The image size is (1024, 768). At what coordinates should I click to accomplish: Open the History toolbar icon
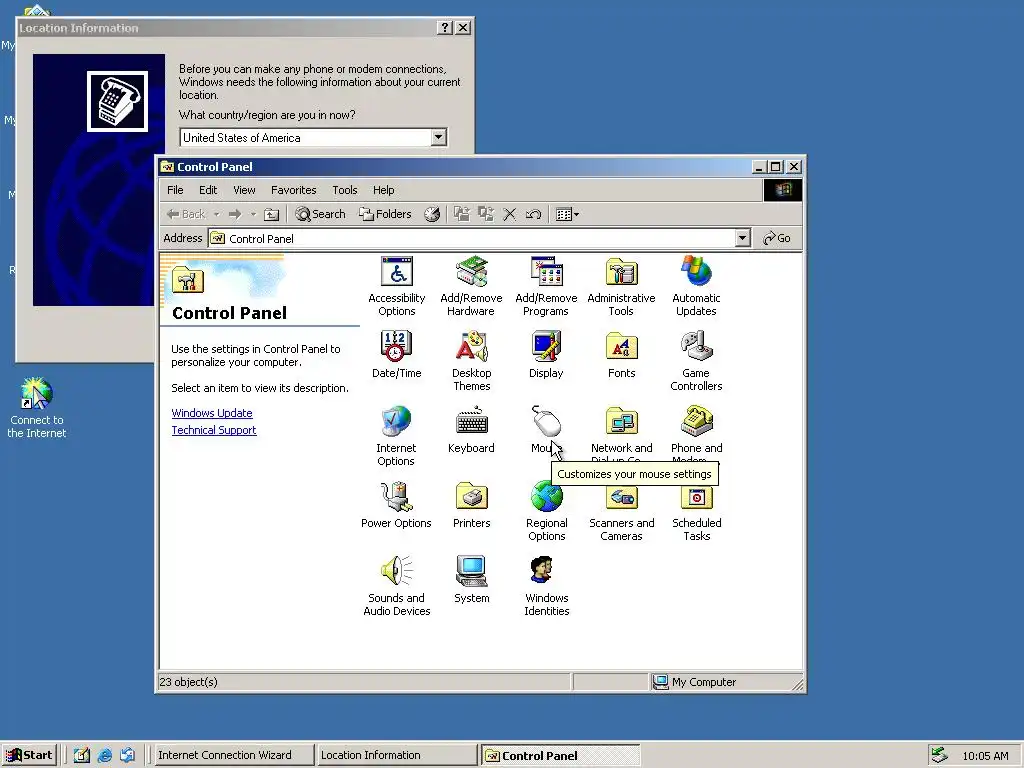pyautogui.click(x=432, y=214)
